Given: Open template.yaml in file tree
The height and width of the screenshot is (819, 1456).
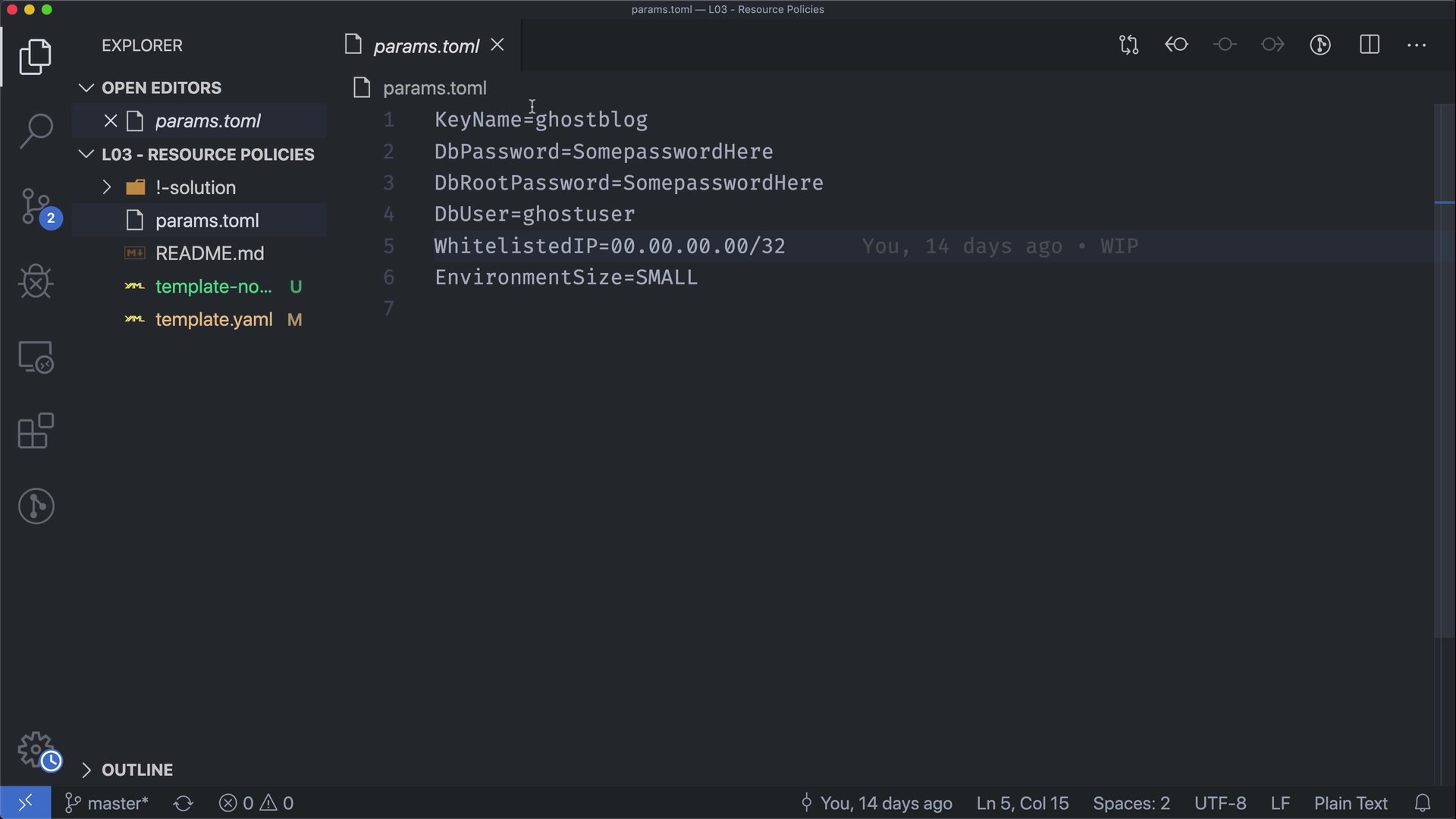Looking at the screenshot, I should tap(214, 319).
